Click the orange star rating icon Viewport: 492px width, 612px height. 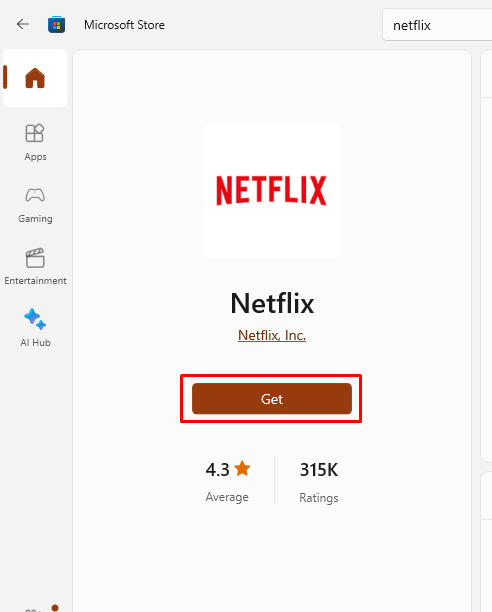click(242, 468)
